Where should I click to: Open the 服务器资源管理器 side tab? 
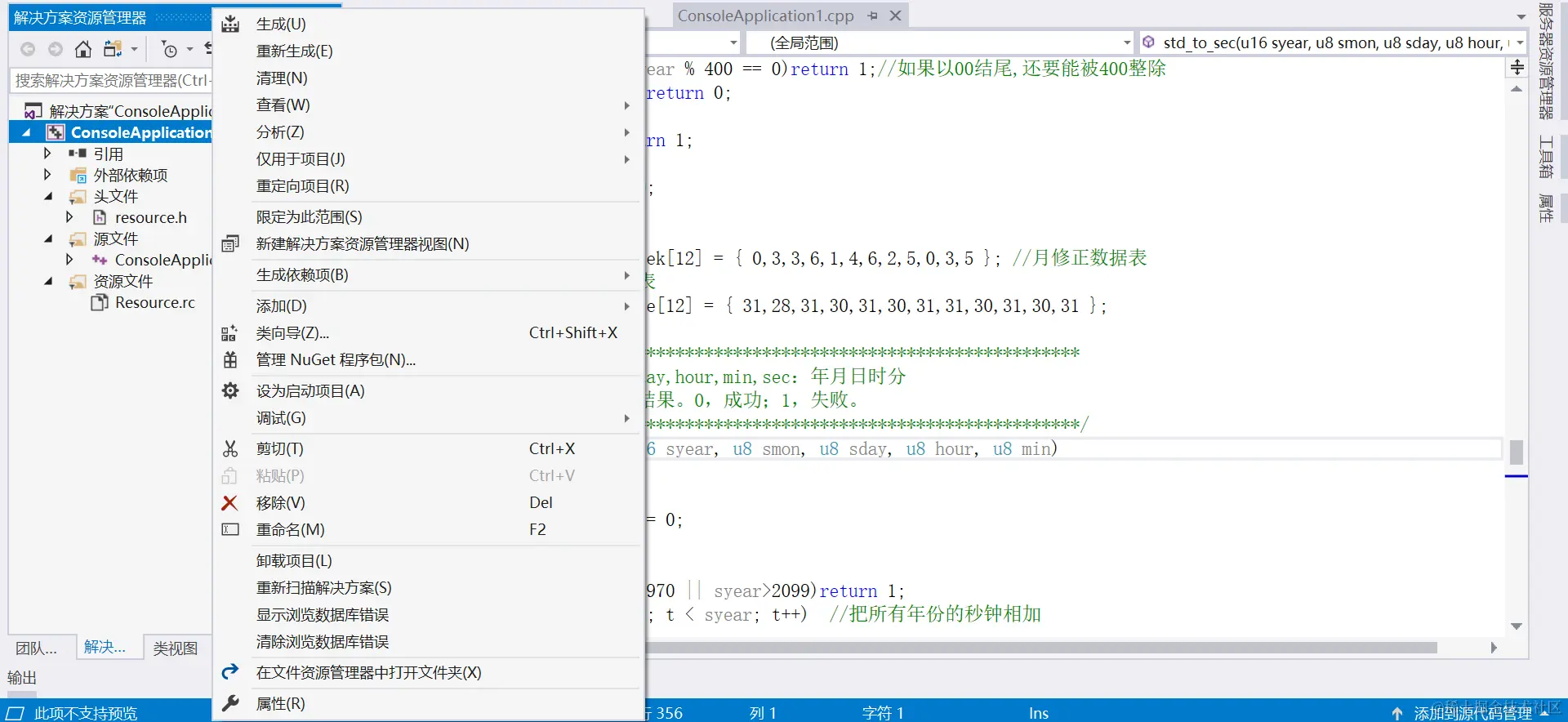coord(1545,61)
